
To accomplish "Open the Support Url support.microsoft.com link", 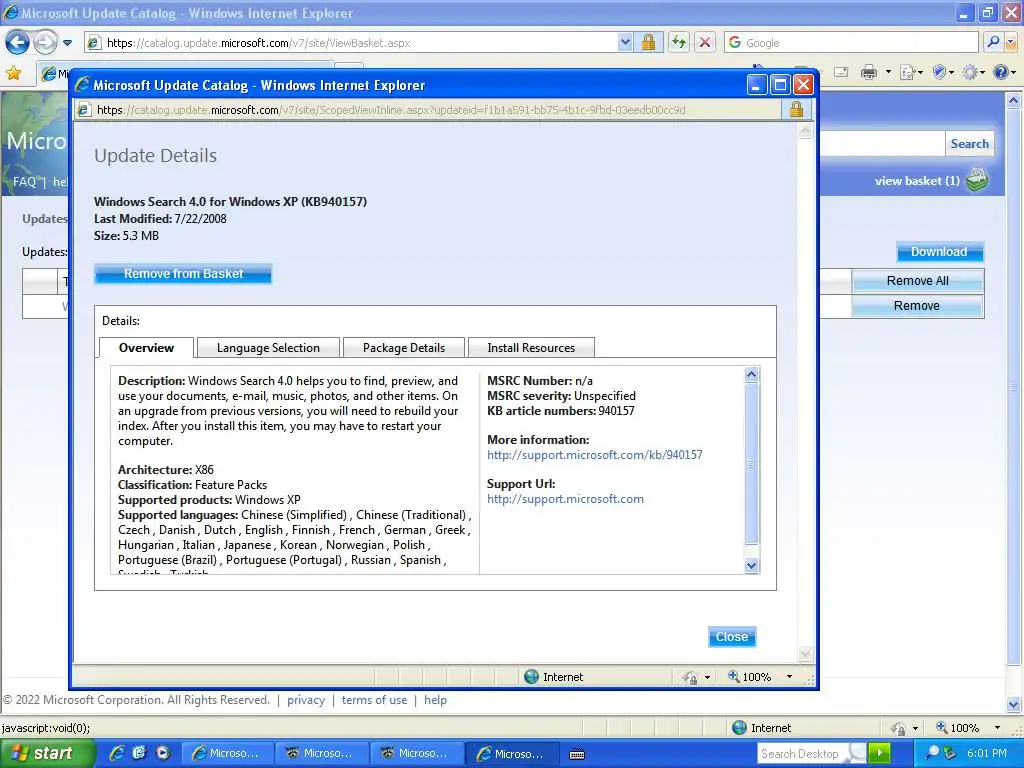I will coord(565,499).
